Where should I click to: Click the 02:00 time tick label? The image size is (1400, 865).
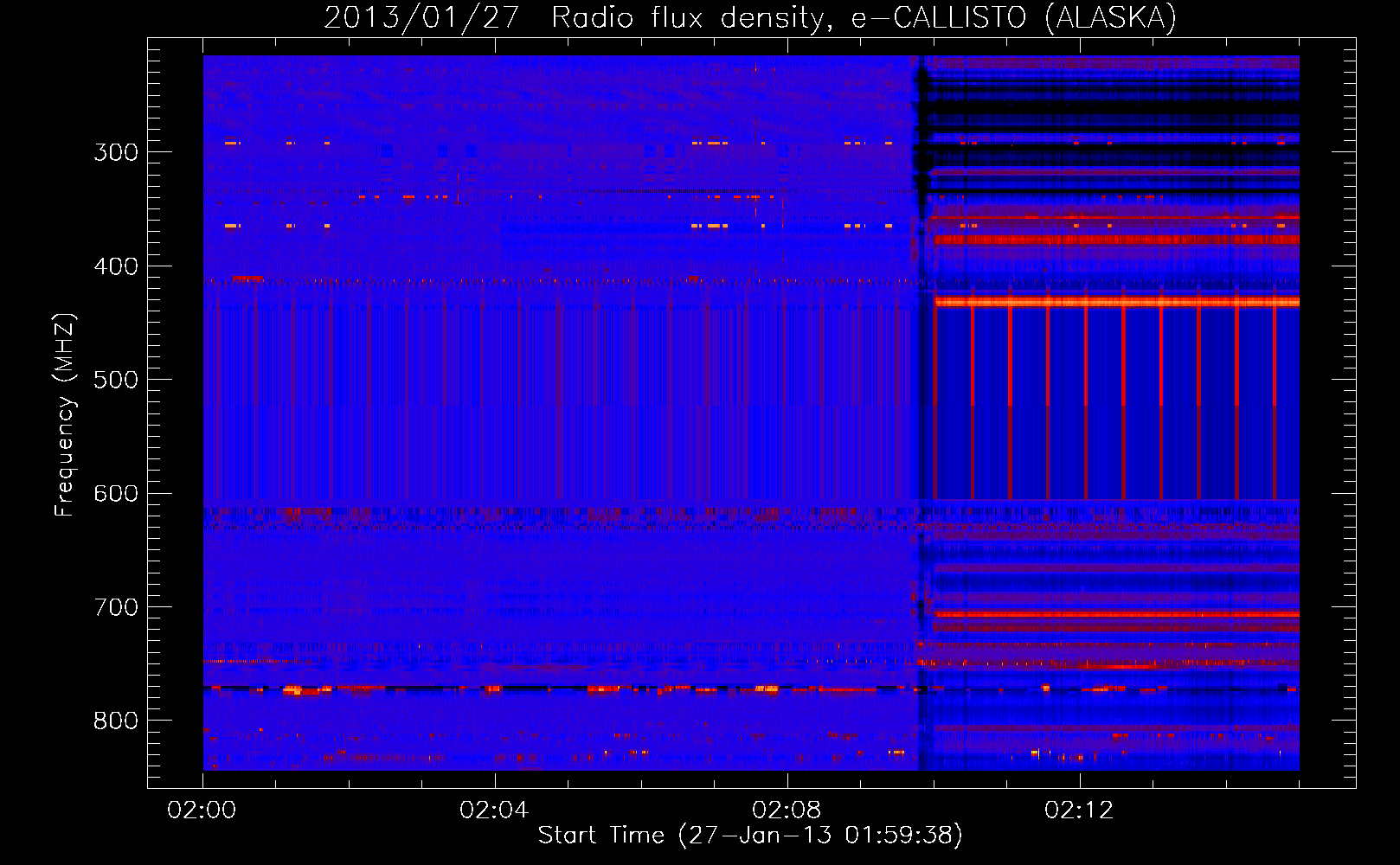202,811
